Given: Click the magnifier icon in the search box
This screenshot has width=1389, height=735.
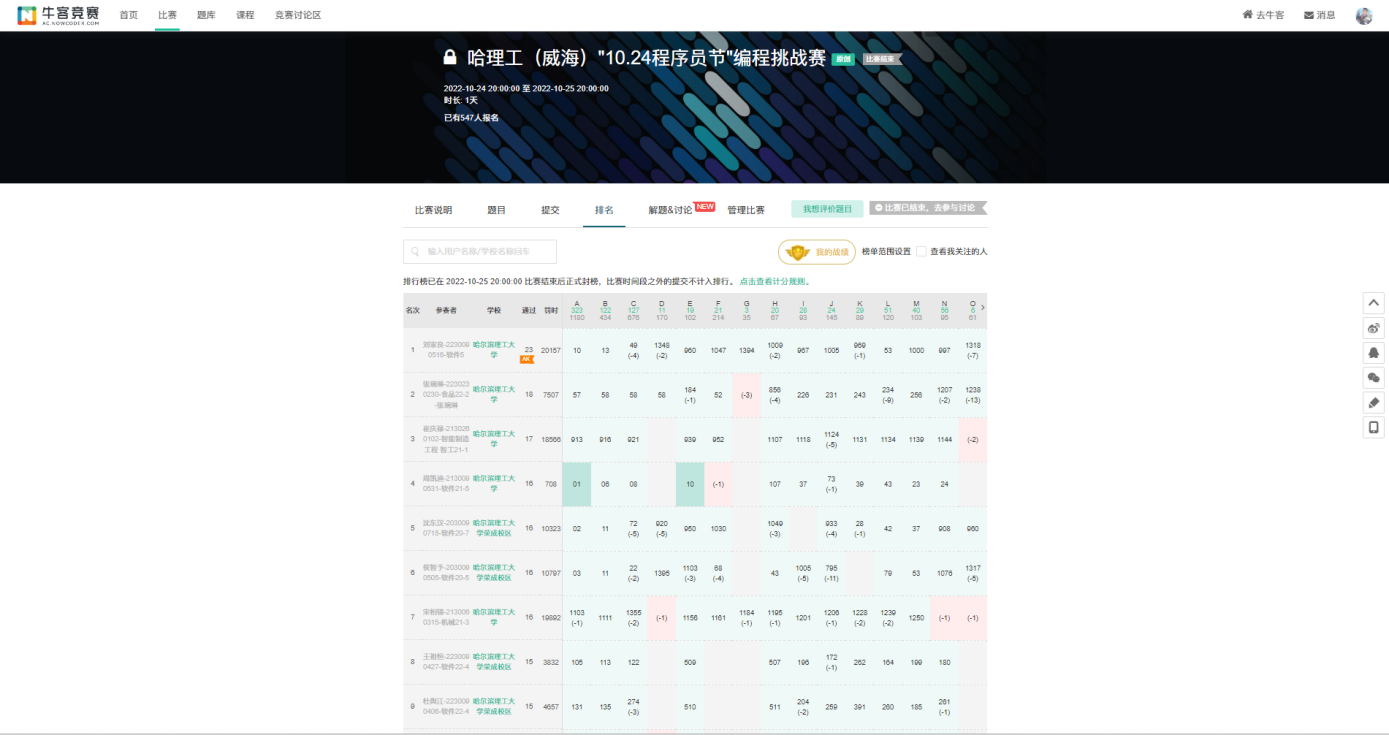Looking at the screenshot, I should (415, 252).
